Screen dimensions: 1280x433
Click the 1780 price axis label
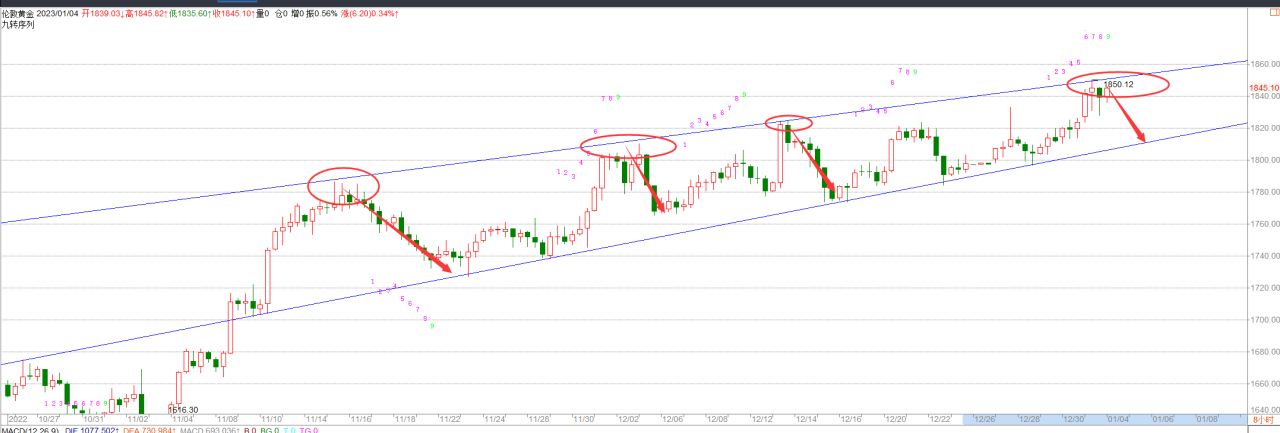click(1264, 192)
